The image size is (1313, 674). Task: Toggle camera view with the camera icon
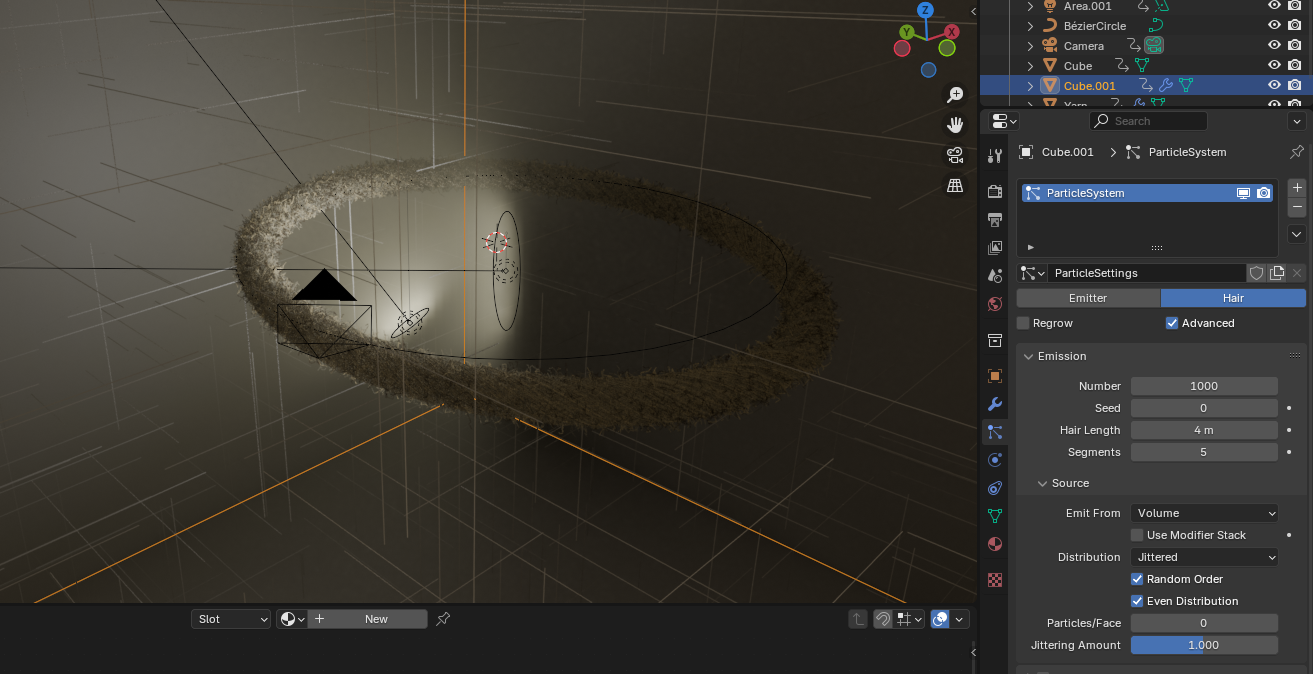(x=955, y=155)
